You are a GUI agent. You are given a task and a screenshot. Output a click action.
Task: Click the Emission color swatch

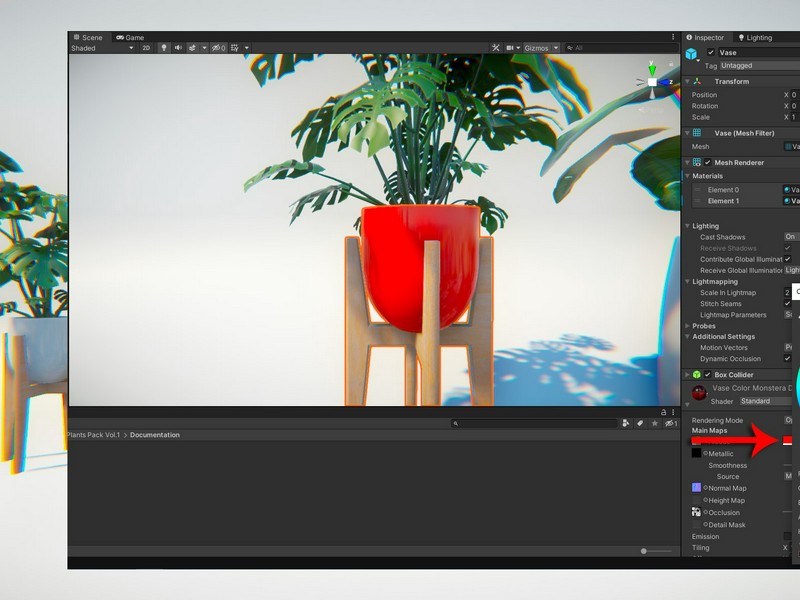pos(788,536)
